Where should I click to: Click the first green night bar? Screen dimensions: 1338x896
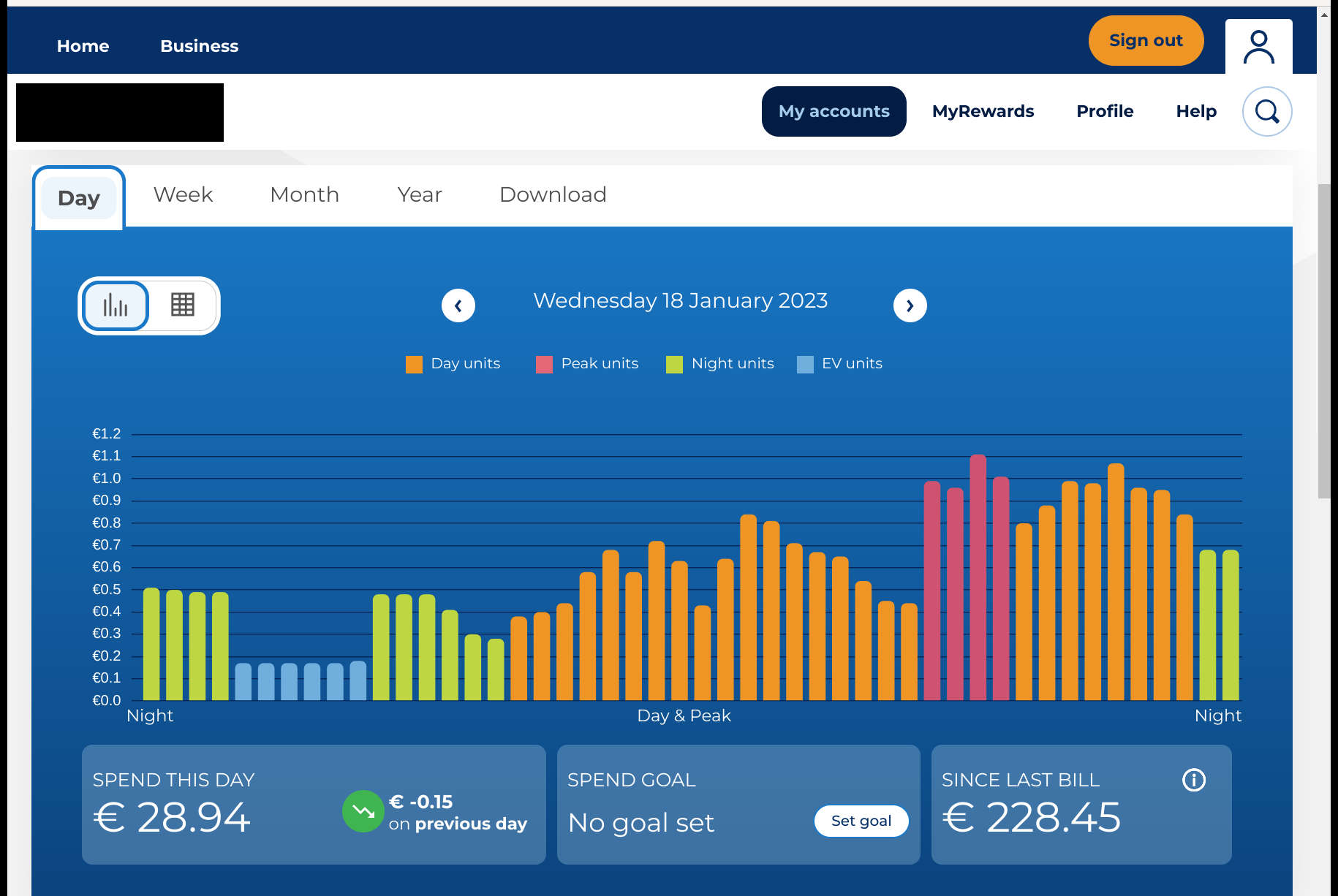click(151, 644)
